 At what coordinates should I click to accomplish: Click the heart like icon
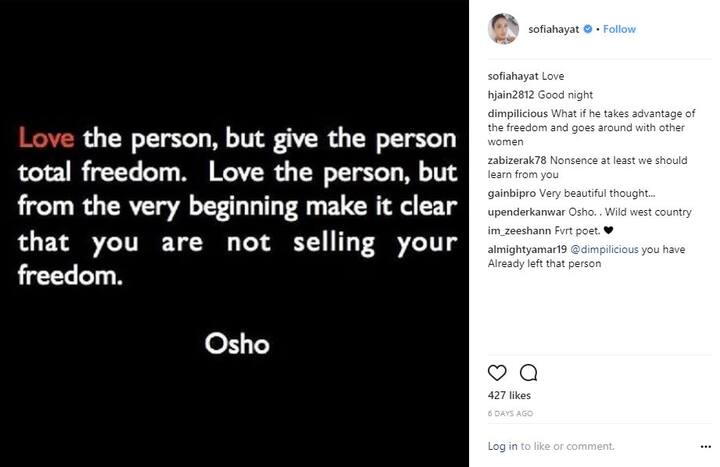point(497,373)
